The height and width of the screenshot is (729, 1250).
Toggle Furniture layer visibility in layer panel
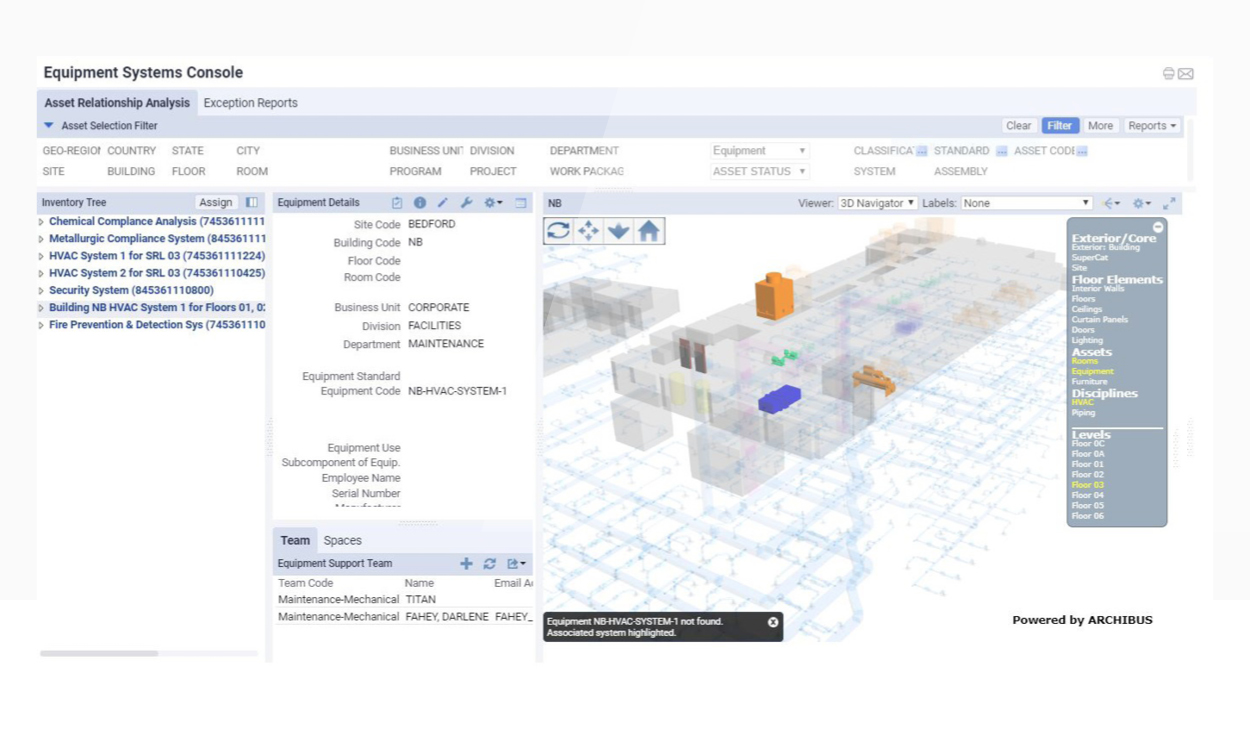pyautogui.click(x=1089, y=382)
